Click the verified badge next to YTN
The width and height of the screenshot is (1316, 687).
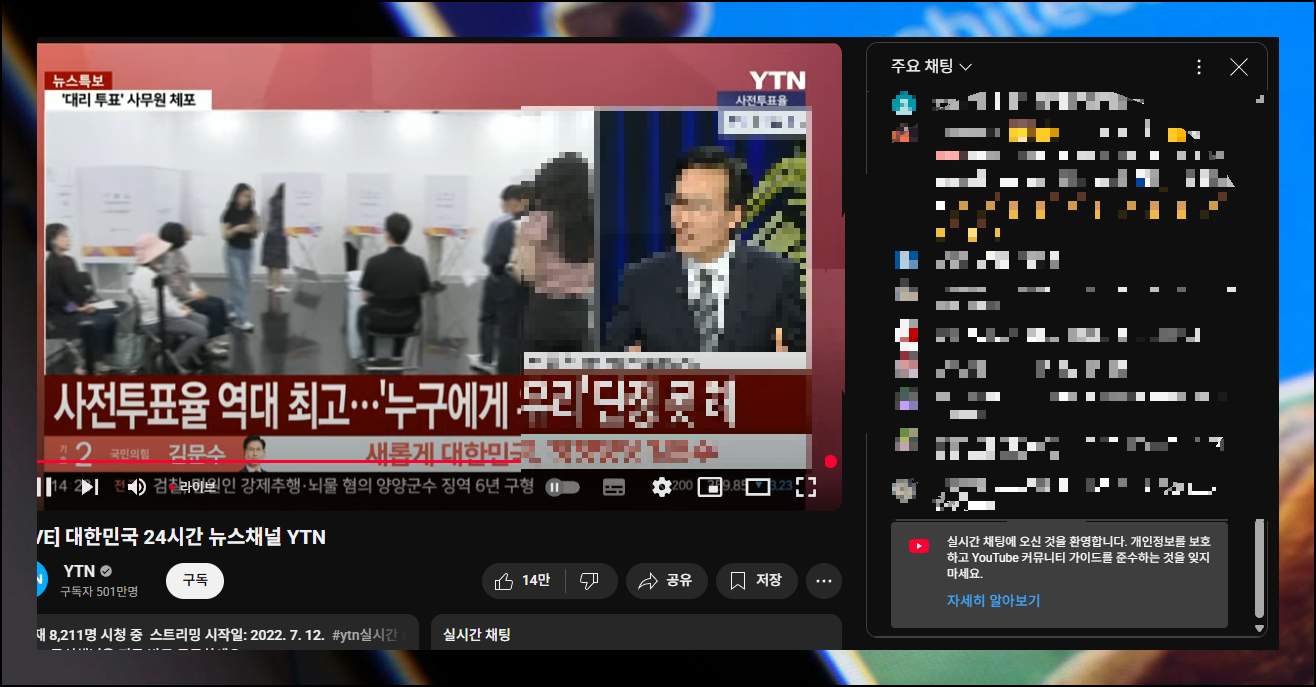[x=106, y=571]
